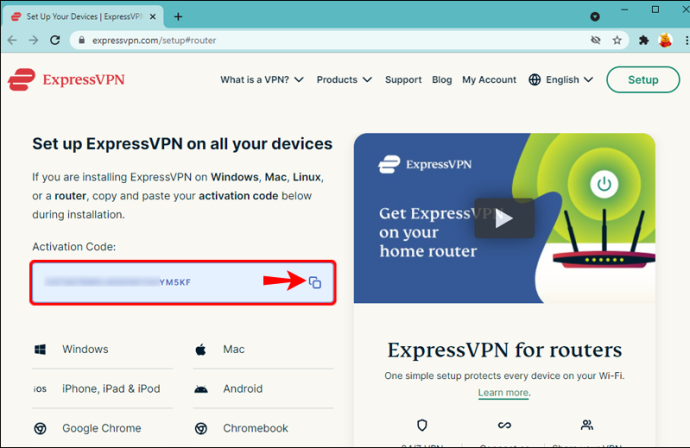The image size is (690, 448).
Task: Click the ExpressVPN for routers heading
Action: pos(504,350)
